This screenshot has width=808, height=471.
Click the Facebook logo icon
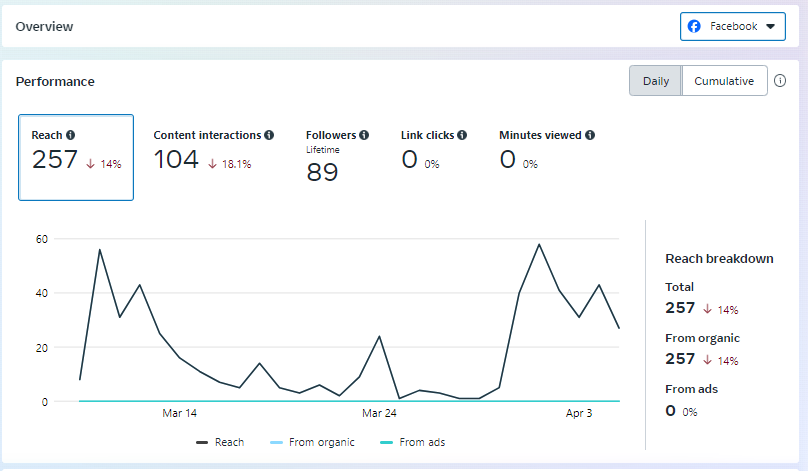694,26
